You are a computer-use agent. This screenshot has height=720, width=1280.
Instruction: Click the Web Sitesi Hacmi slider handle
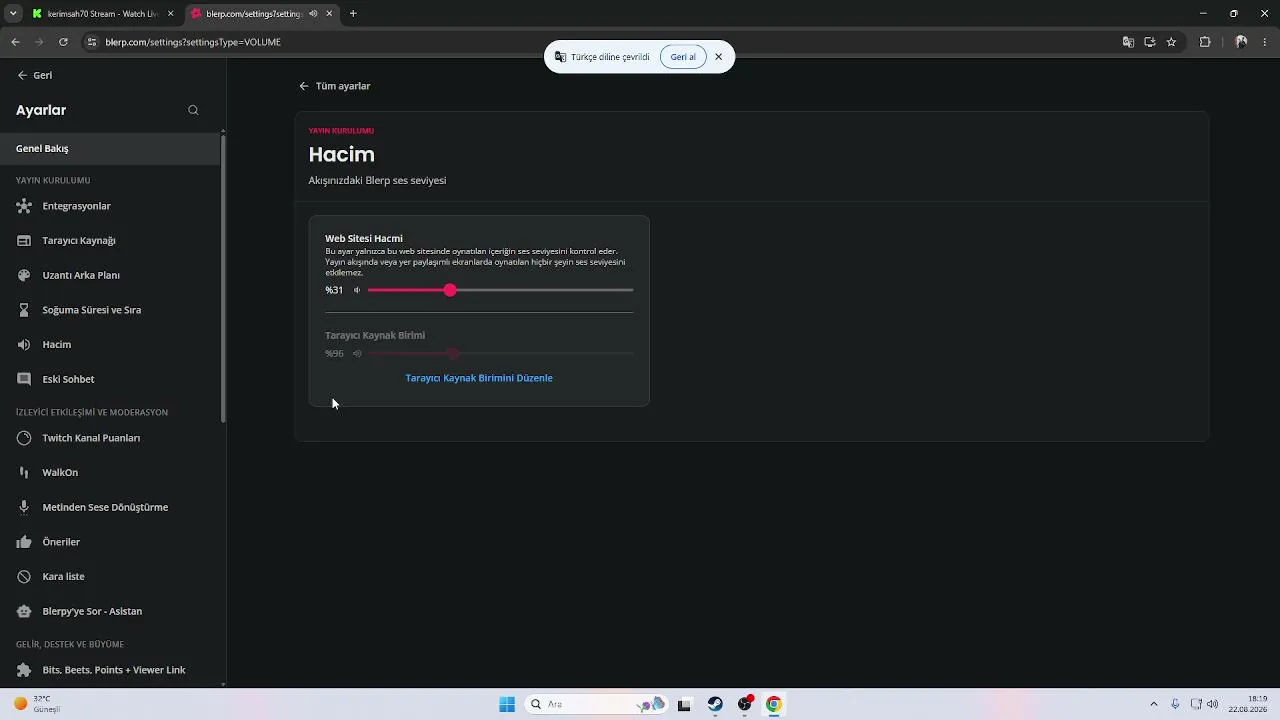450,290
